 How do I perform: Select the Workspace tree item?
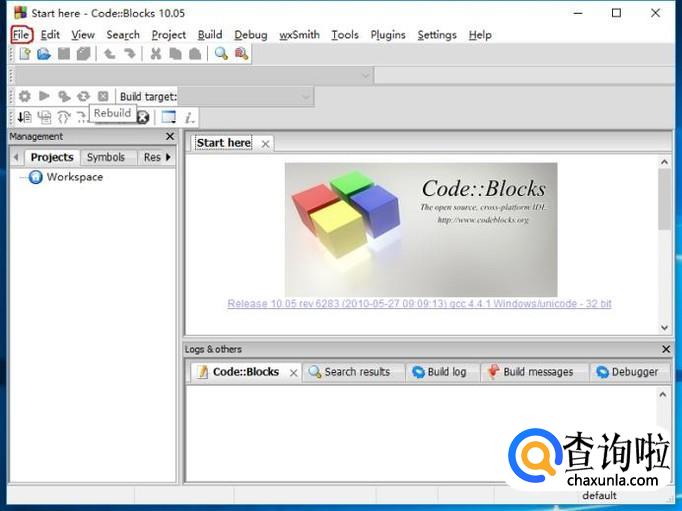(75, 177)
